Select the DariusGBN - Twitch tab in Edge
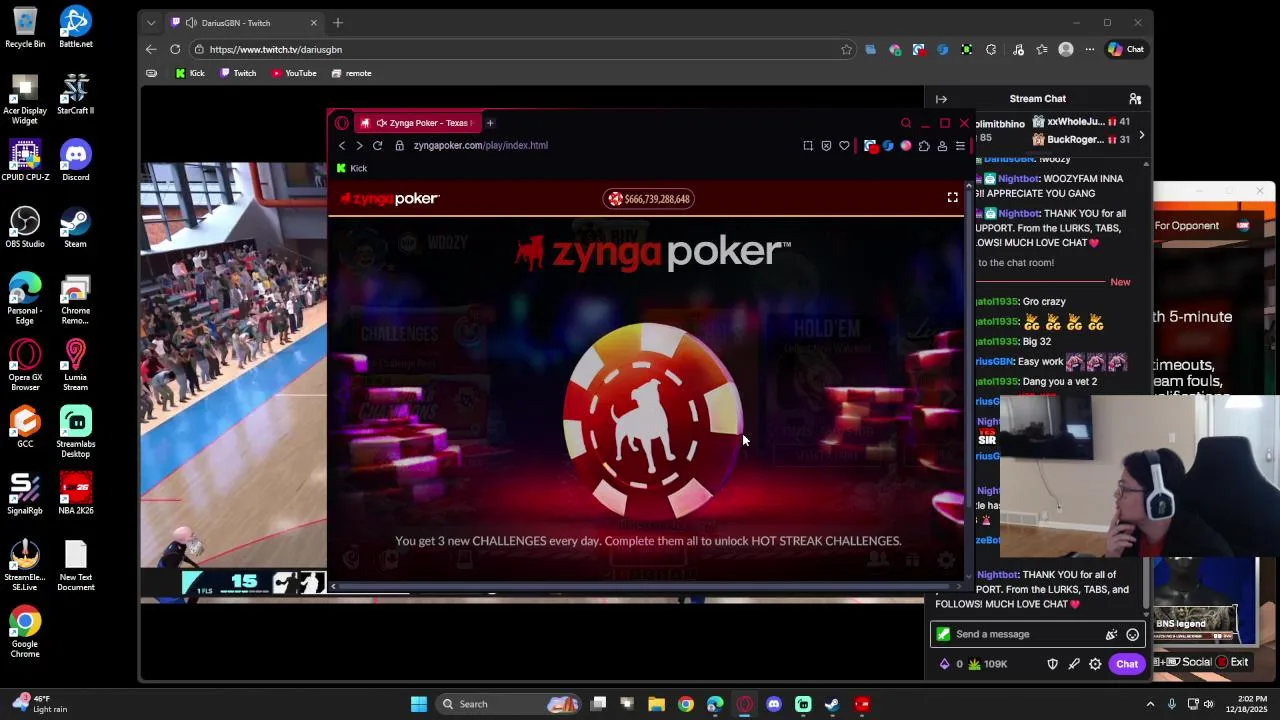 coord(243,23)
